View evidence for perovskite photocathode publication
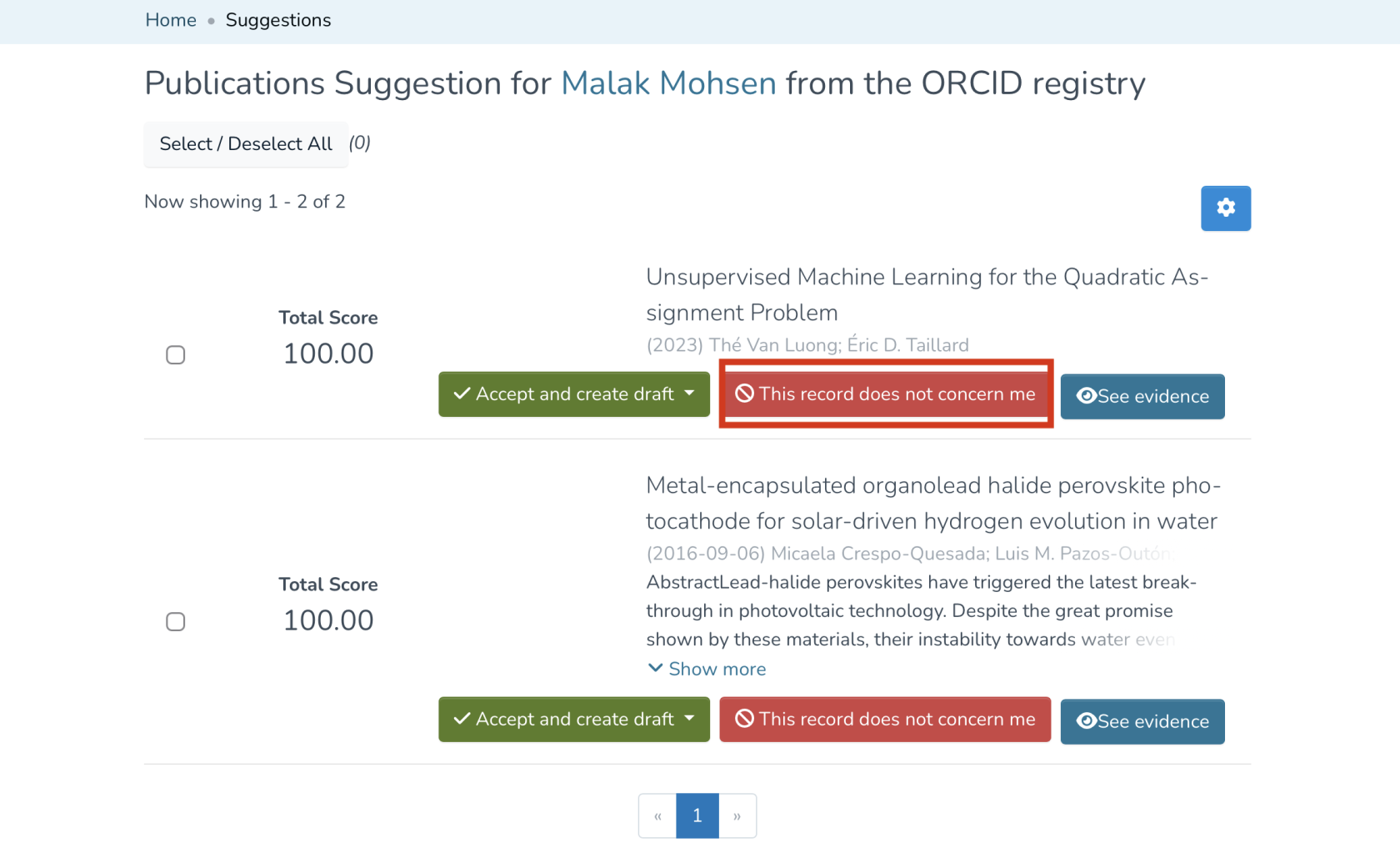1400x848 pixels. click(1142, 721)
